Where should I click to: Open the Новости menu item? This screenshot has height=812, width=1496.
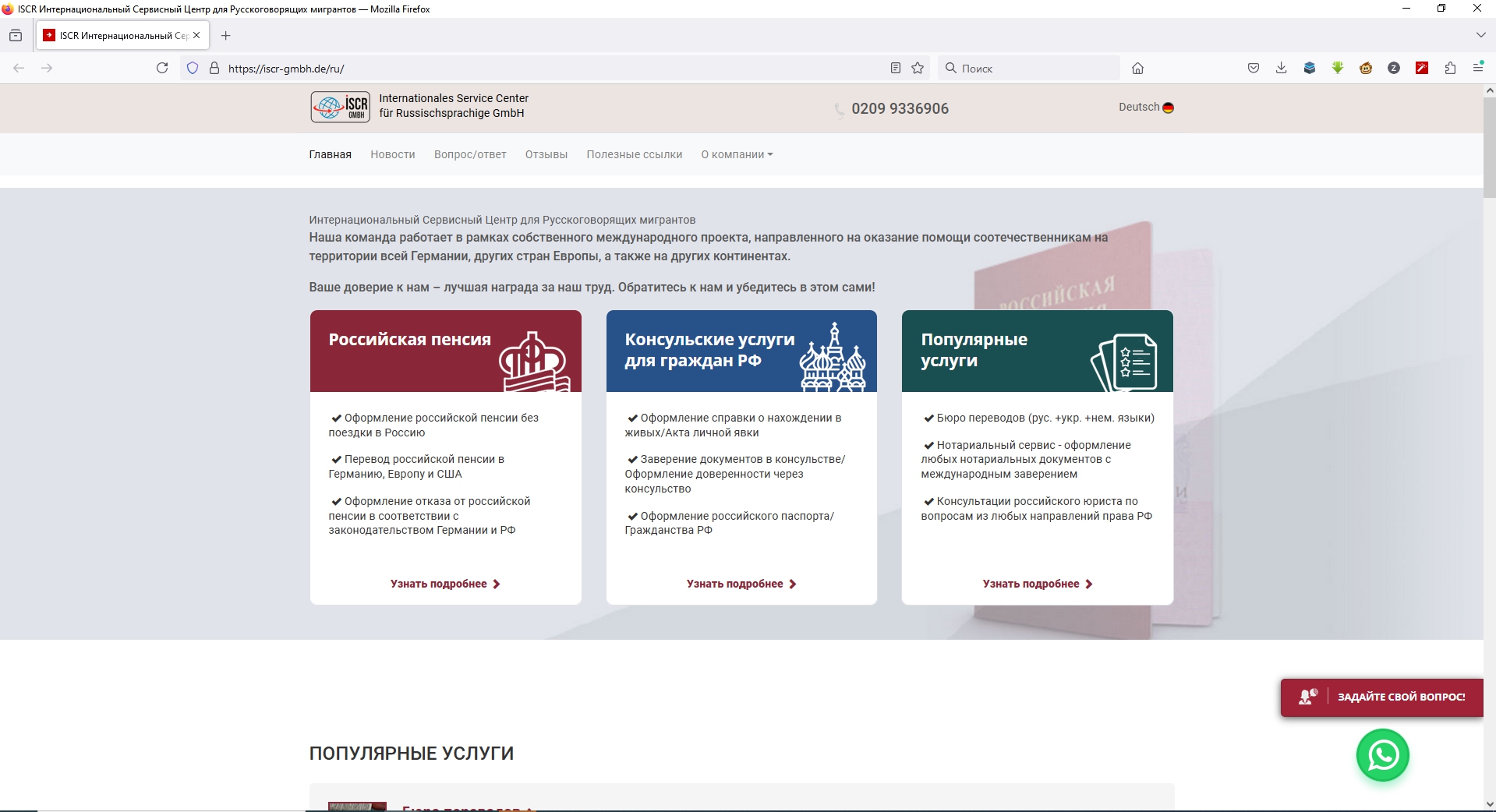pyautogui.click(x=393, y=154)
